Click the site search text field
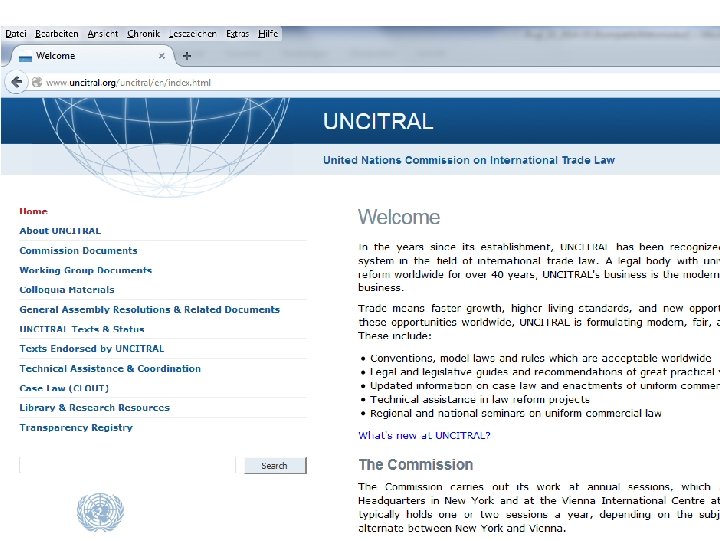Viewport: 720px width, 540px height. (127, 465)
